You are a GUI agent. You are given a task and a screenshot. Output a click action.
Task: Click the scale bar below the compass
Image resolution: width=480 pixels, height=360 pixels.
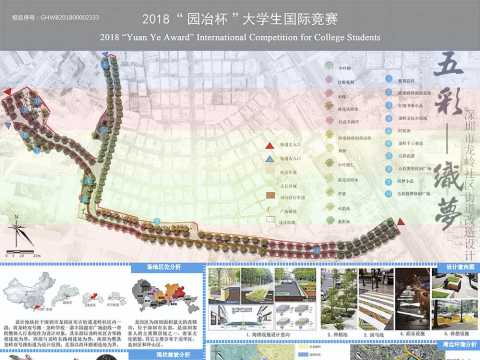23,252
